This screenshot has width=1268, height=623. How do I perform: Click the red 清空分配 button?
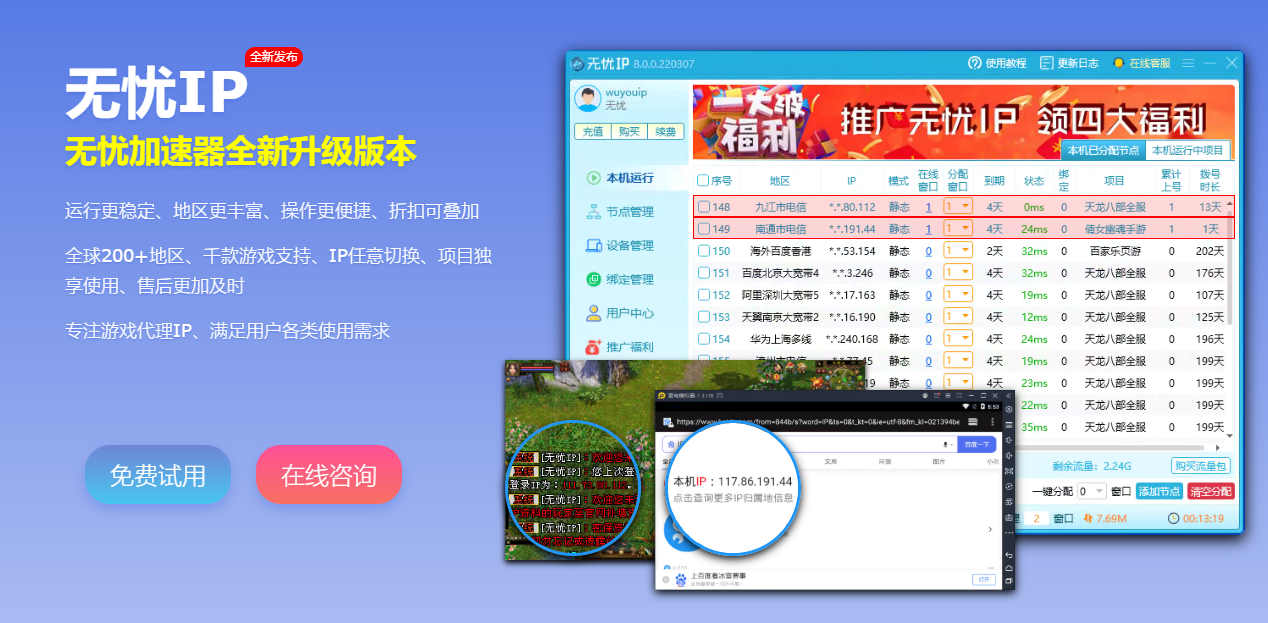[1211, 491]
